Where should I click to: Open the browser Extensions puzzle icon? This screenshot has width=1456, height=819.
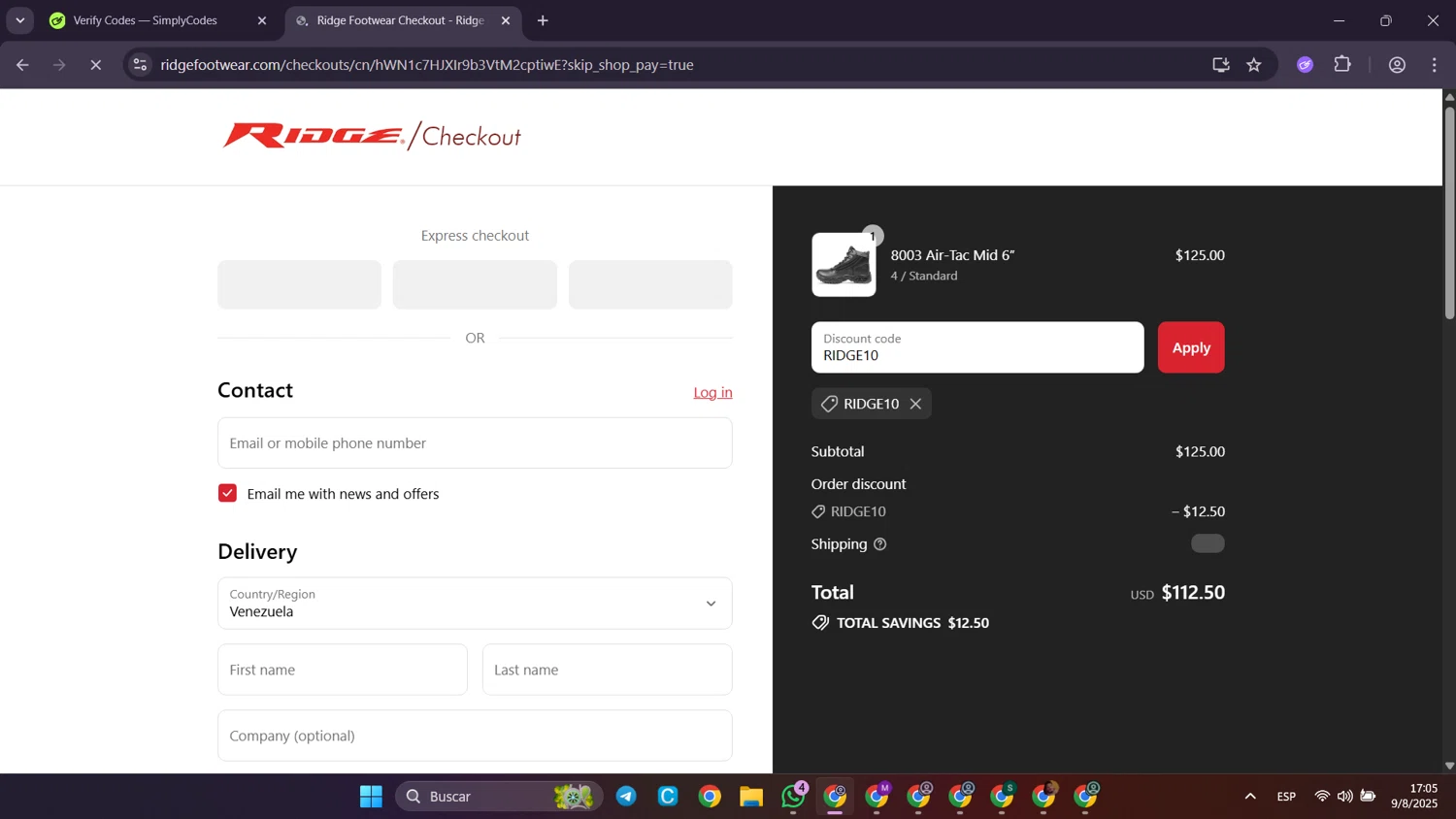click(x=1342, y=65)
